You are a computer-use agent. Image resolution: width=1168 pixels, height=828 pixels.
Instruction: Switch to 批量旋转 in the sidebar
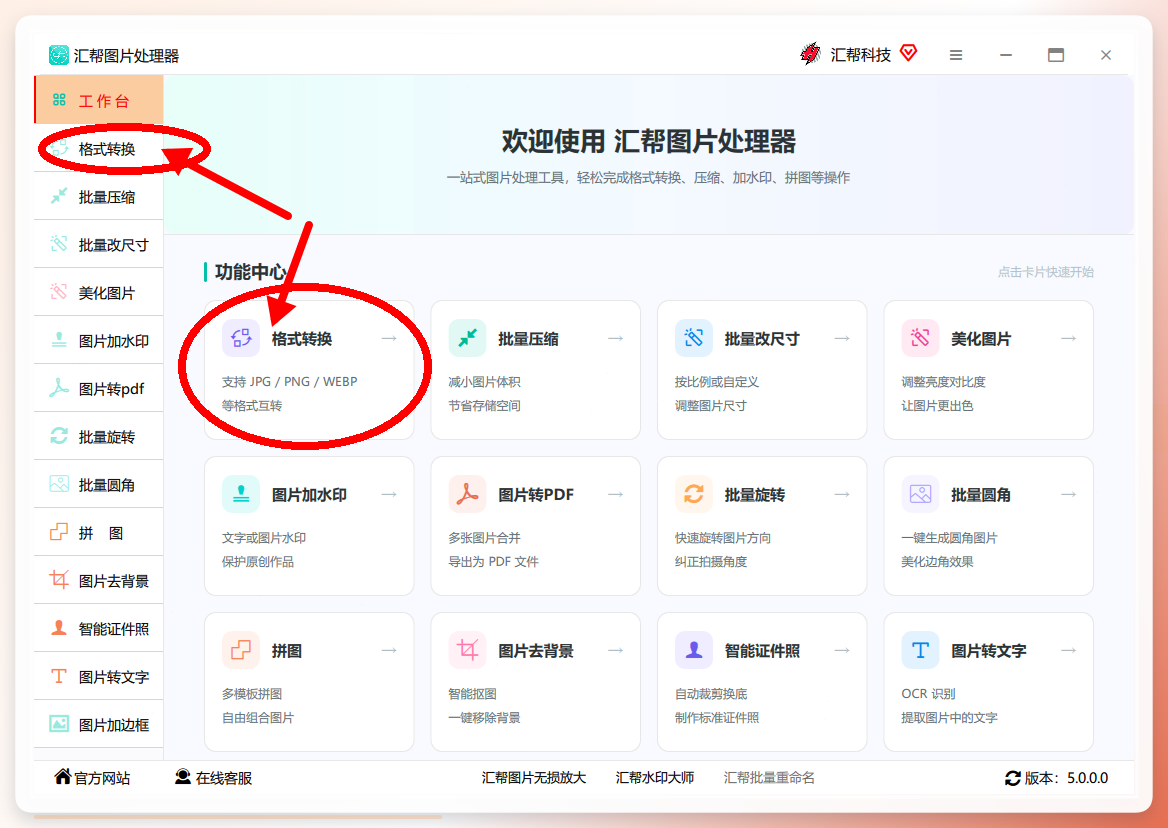98,436
